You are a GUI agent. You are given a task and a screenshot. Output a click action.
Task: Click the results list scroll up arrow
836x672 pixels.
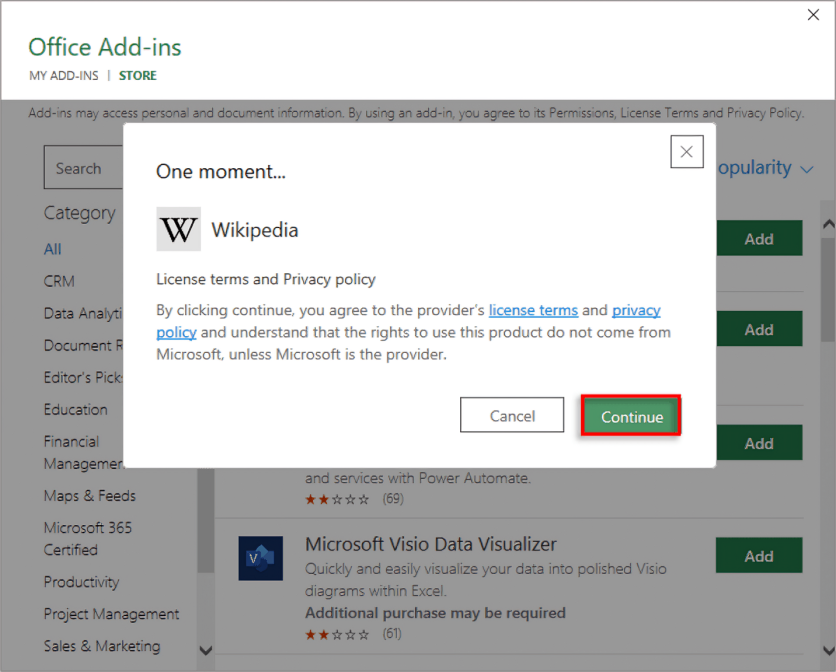tap(829, 225)
